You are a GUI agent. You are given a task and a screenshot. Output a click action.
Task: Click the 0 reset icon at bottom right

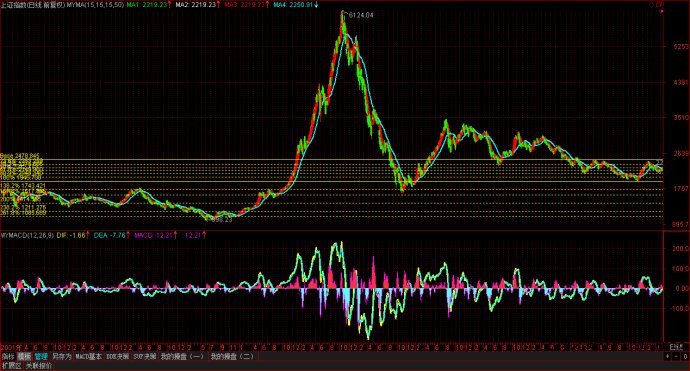685,356
